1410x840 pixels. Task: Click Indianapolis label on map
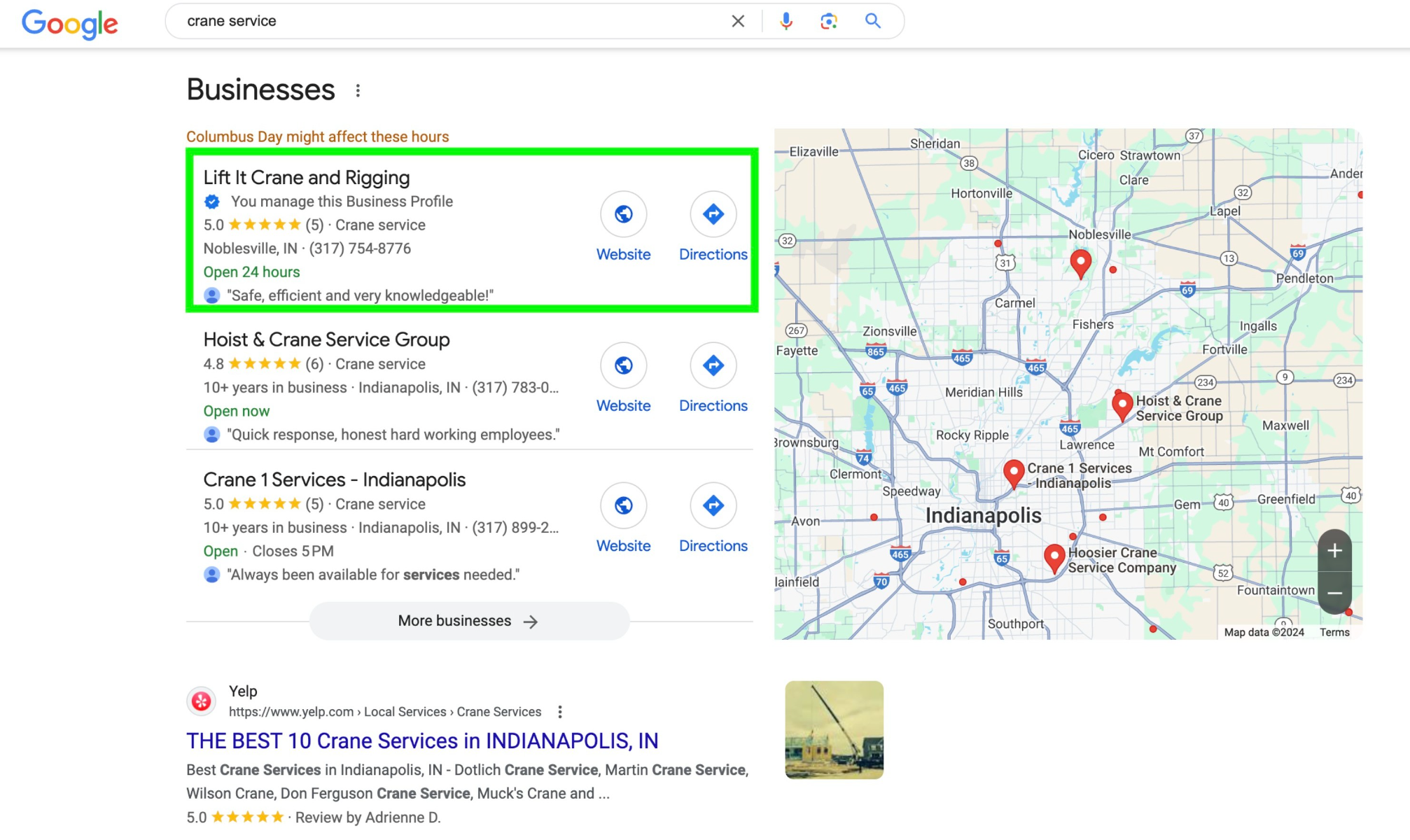[983, 515]
